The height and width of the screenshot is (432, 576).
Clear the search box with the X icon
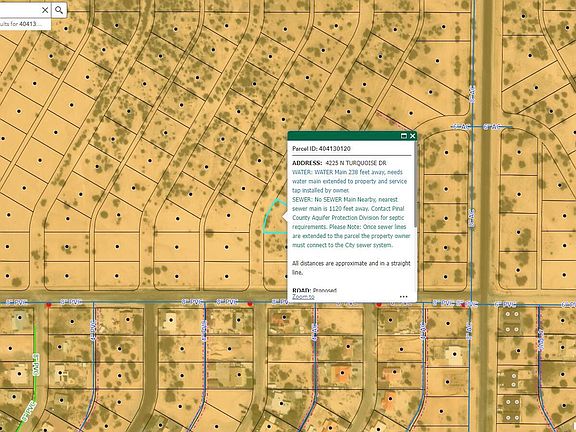click(x=45, y=10)
